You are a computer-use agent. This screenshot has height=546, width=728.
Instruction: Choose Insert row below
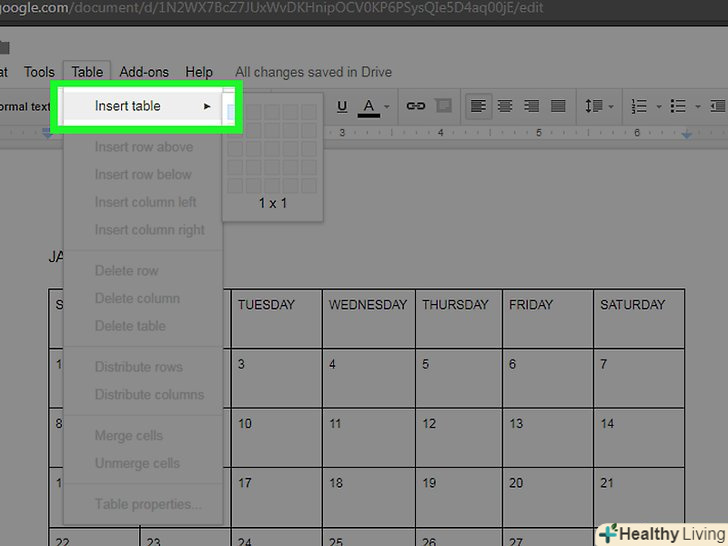(143, 175)
